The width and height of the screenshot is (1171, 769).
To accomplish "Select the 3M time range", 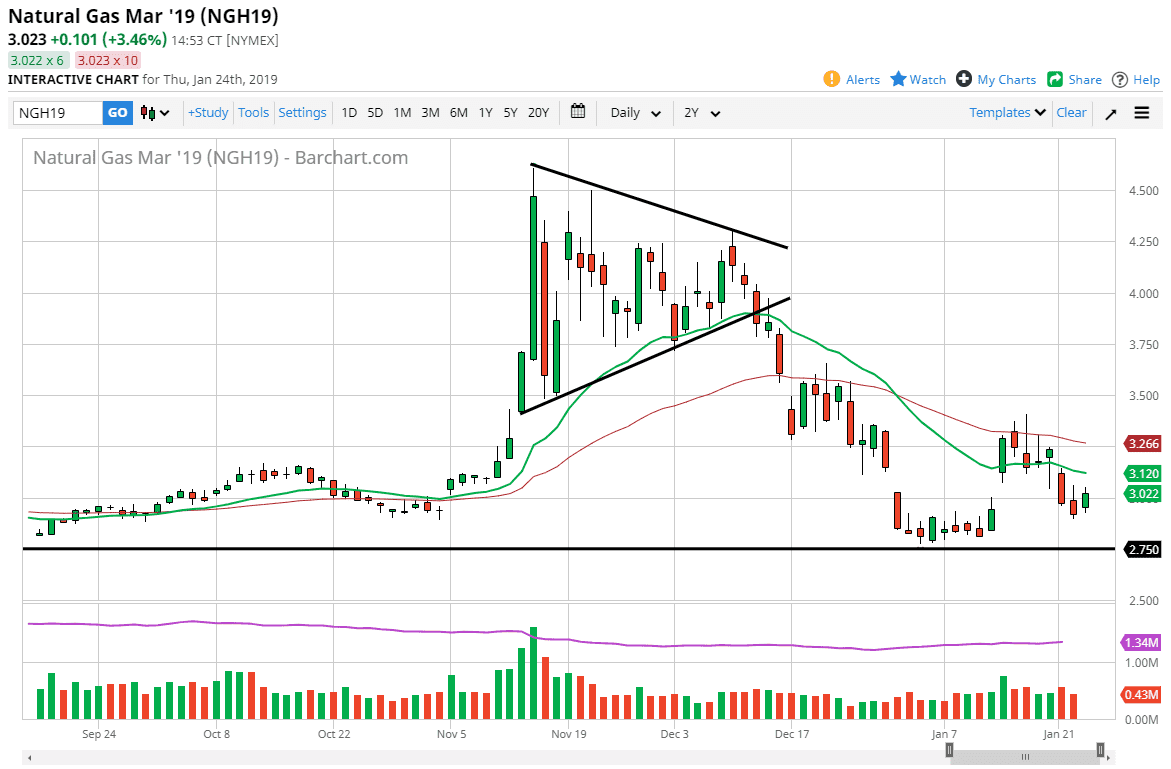I will pos(430,113).
